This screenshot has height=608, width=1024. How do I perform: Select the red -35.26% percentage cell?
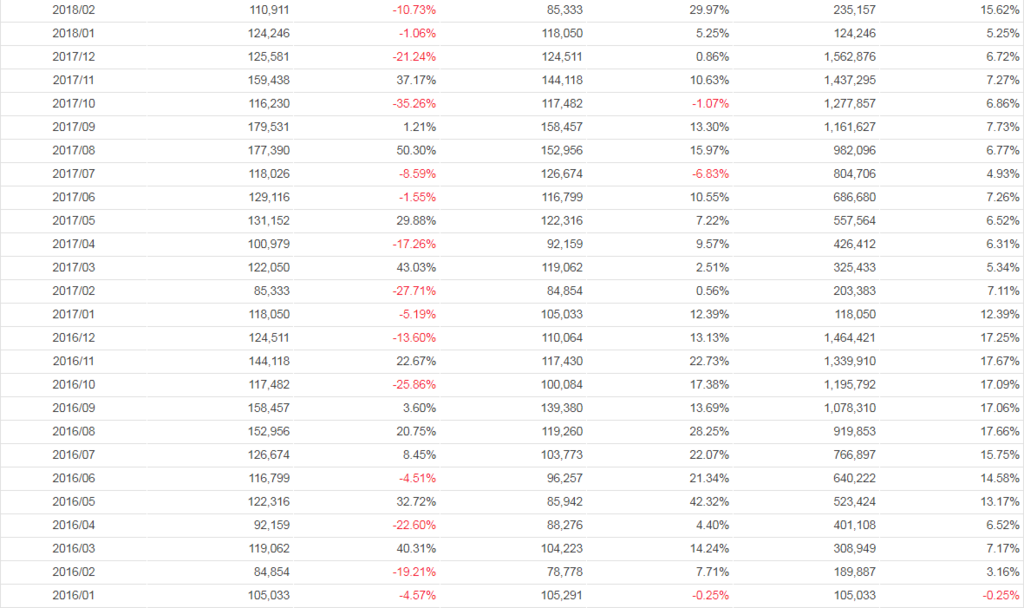(413, 103)
